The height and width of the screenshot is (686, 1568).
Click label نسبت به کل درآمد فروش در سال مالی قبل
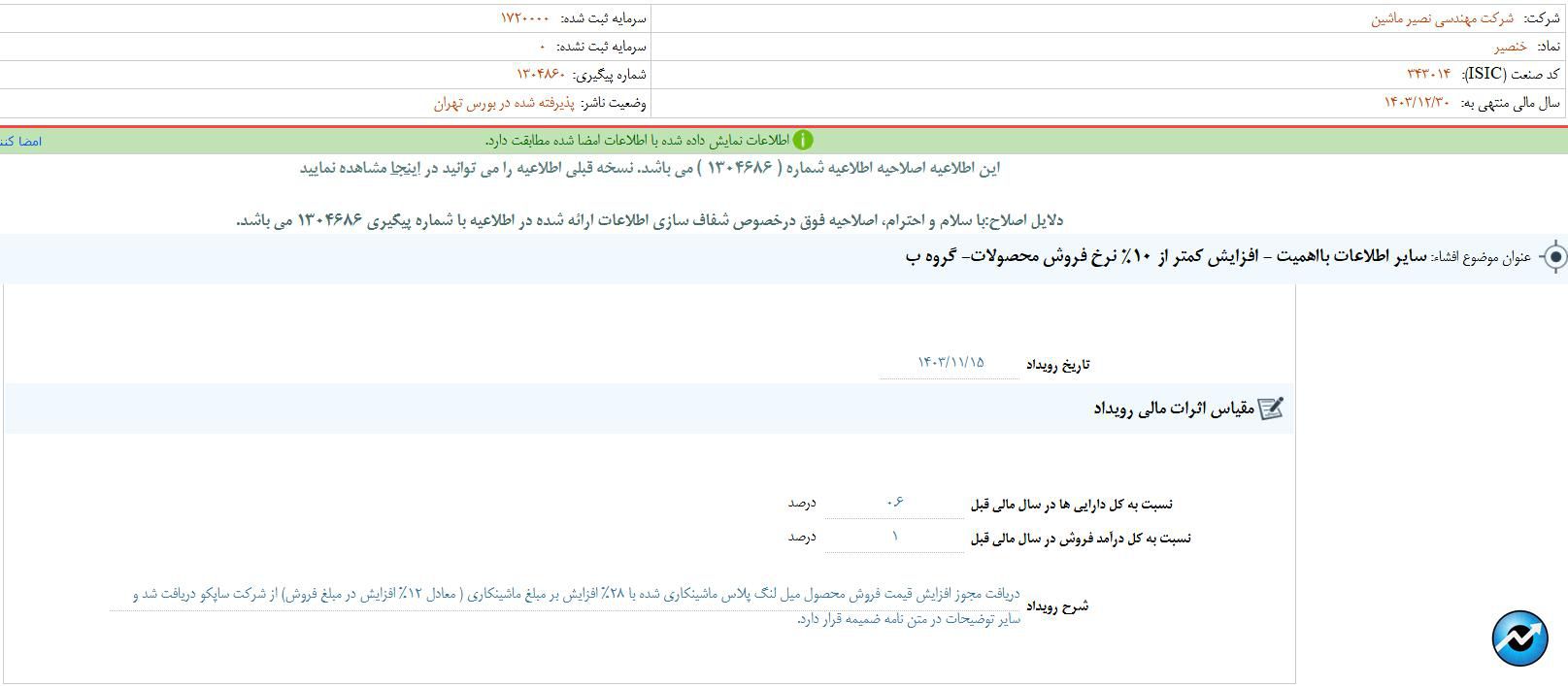[x=1081, y=538]
